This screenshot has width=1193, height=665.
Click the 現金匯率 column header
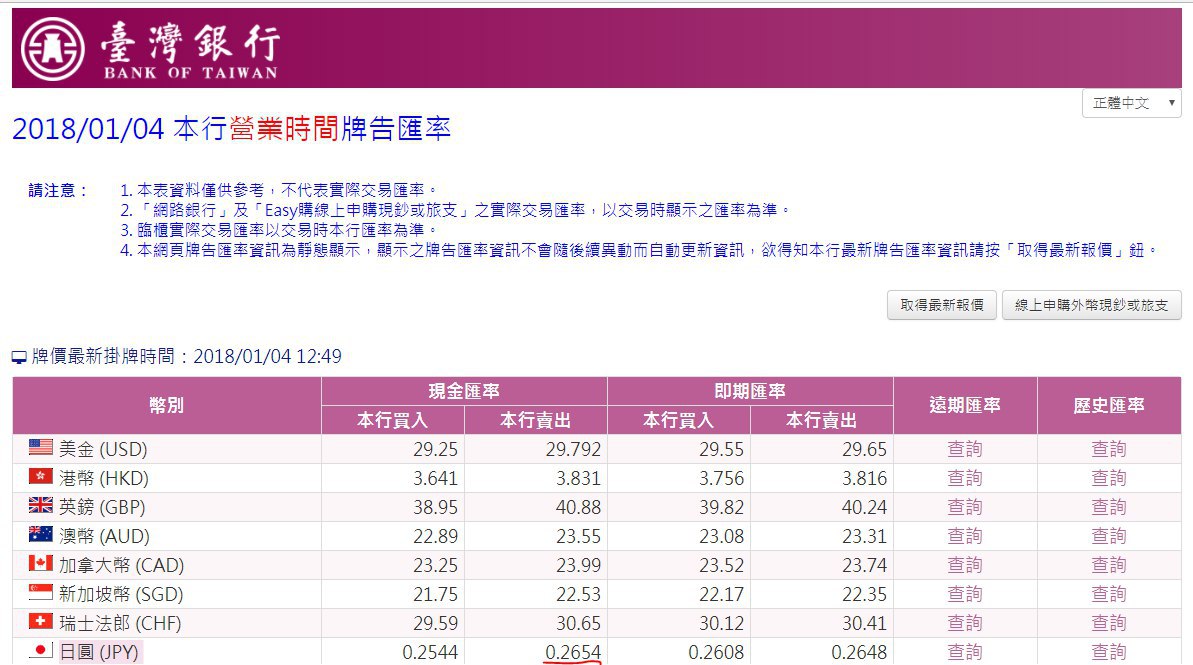[x=464, y=391]
